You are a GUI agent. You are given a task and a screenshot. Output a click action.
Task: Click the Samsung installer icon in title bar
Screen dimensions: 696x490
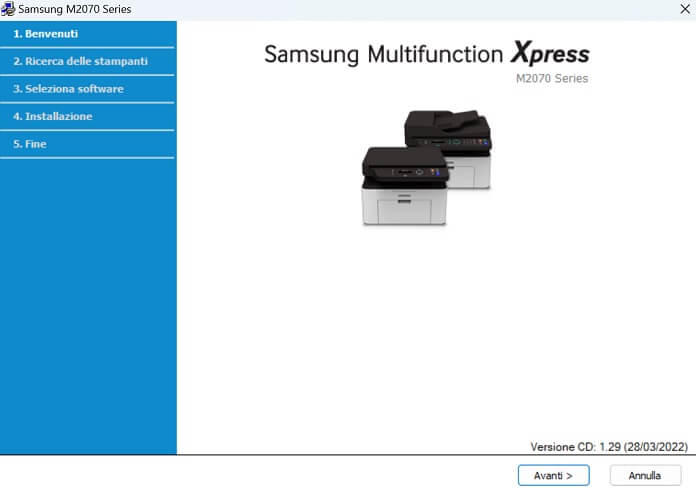(9, 9)
